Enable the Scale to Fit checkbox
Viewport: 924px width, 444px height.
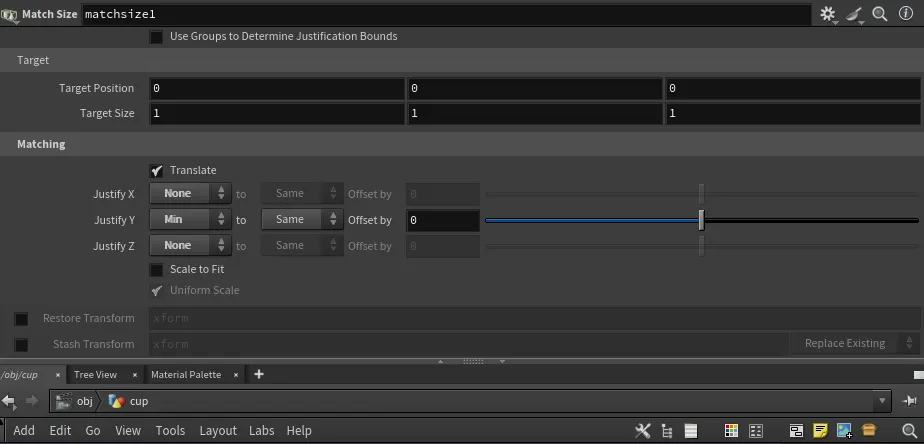tap(156, 270)
